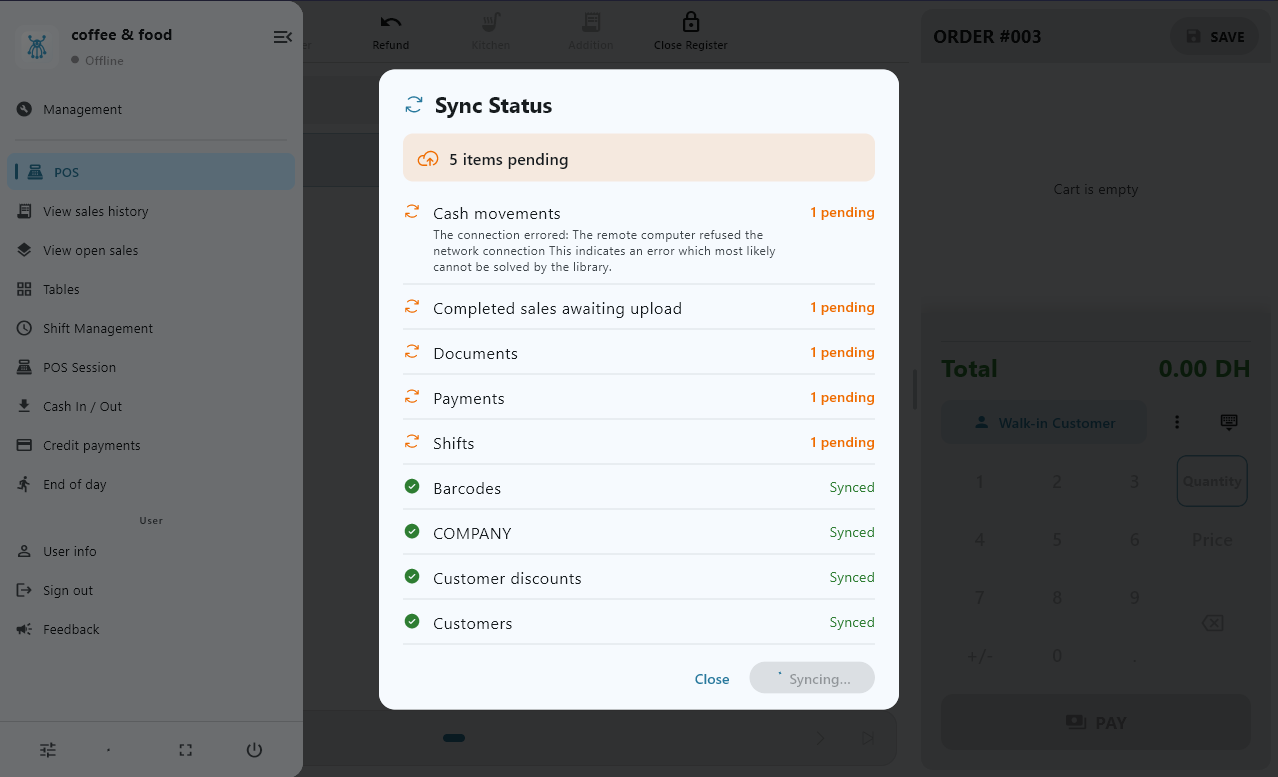
Task: Click the coffee & food logo
Action: (x=37, y=46)
